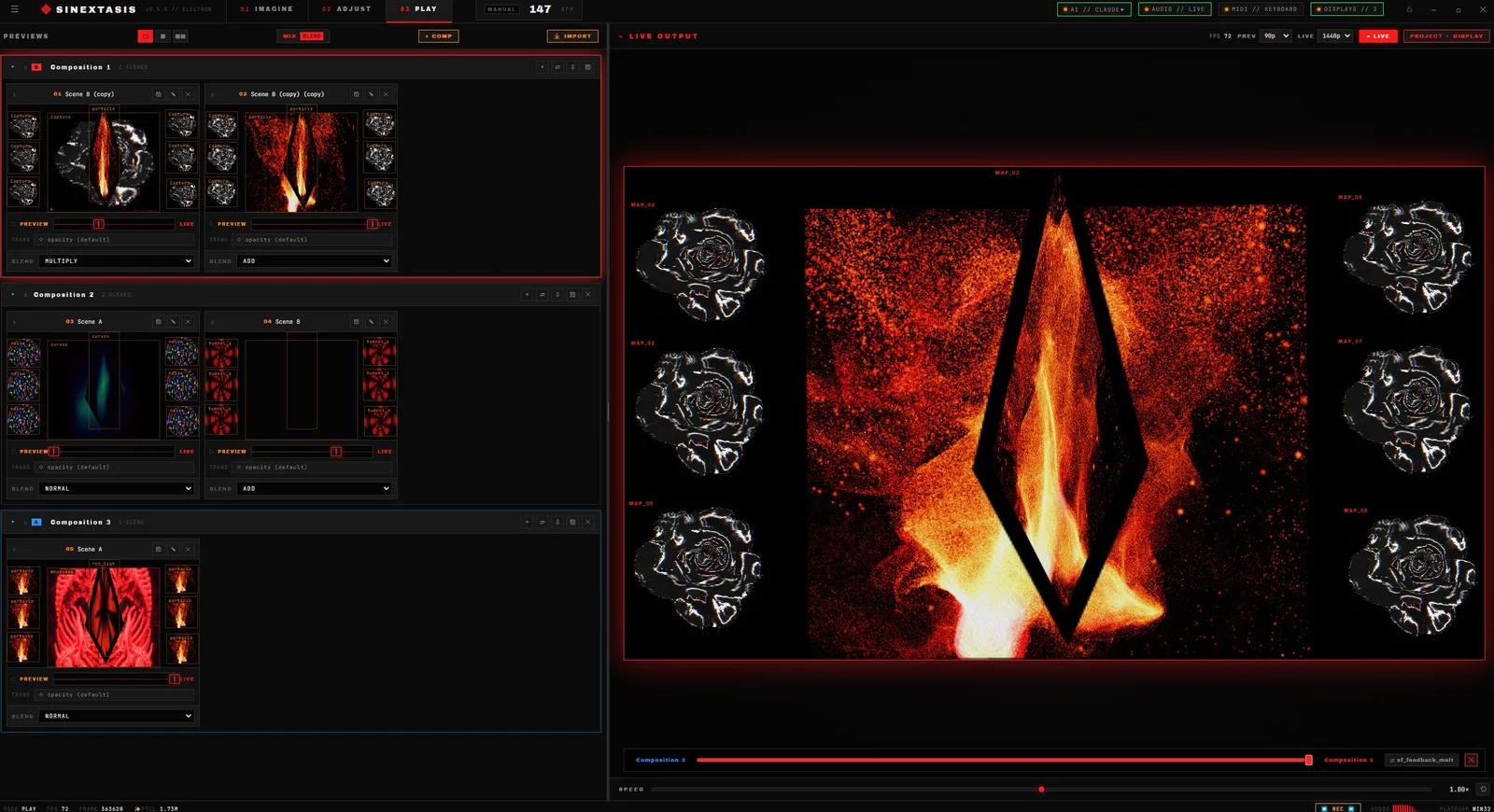The height and width of the screenshot is (812, 1494).
Task: Edit scene 01 Scene B (copy)
Action: (x=173, y=94)
